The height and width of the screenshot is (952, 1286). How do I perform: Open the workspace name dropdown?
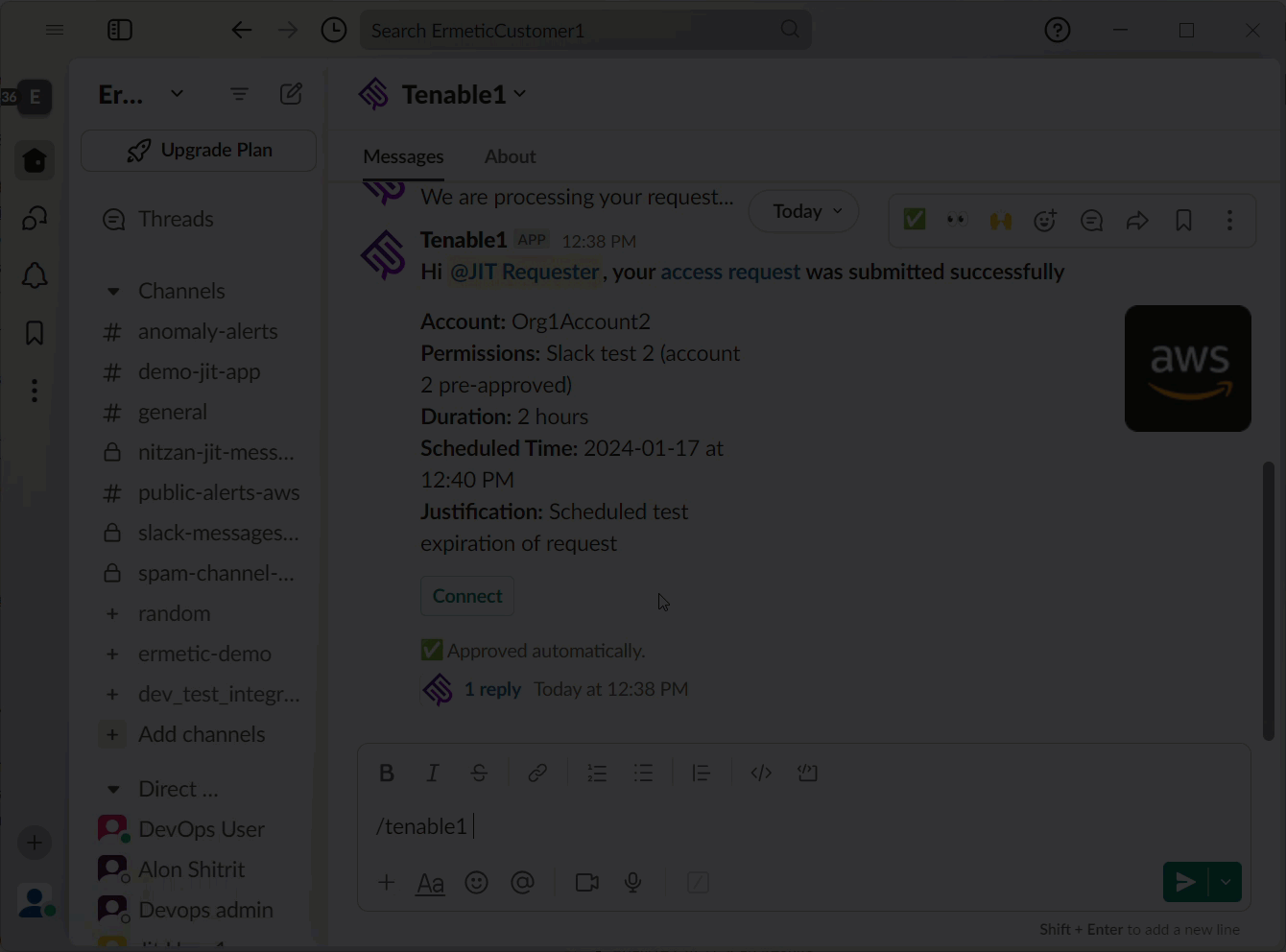coord(141,94)
